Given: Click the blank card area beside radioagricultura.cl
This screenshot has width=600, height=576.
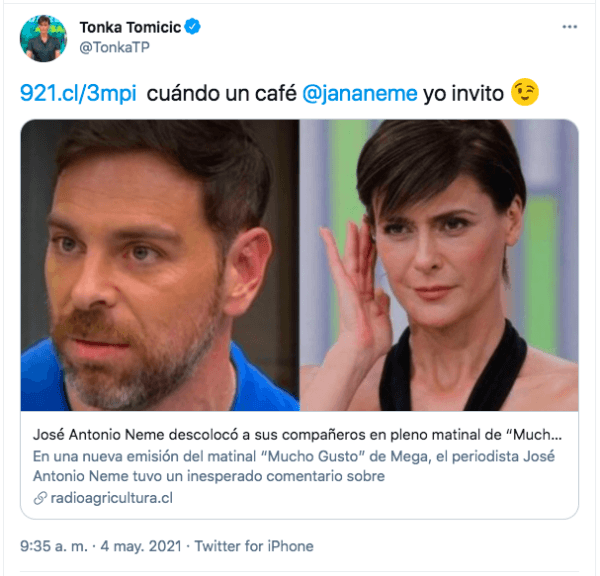Looking at the screenshot, I should point(375,498).
